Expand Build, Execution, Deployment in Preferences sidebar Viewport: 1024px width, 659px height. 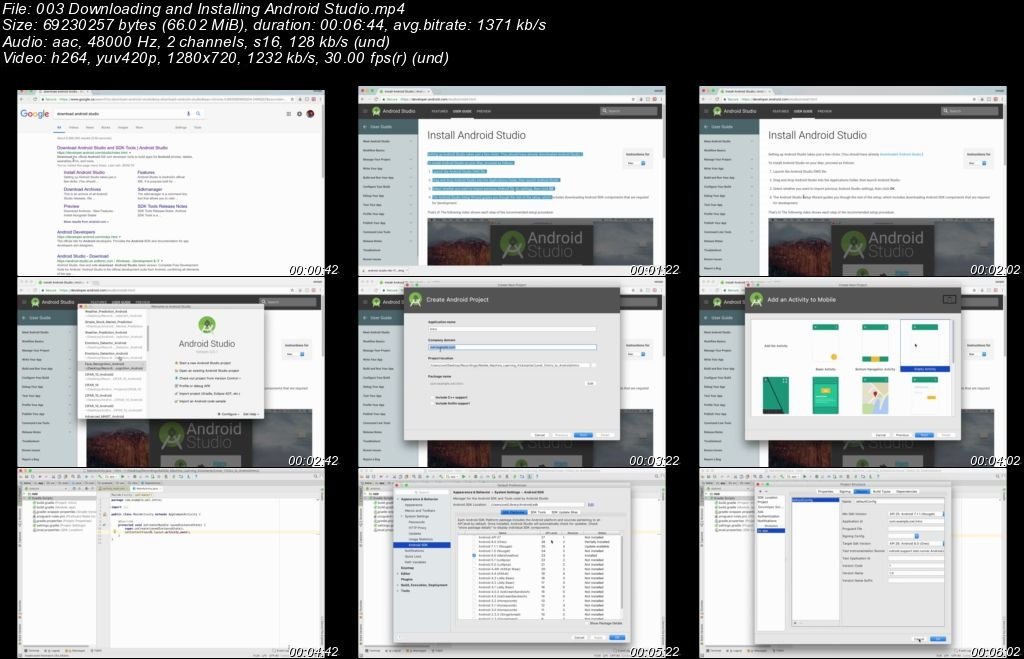coord(398,585)
